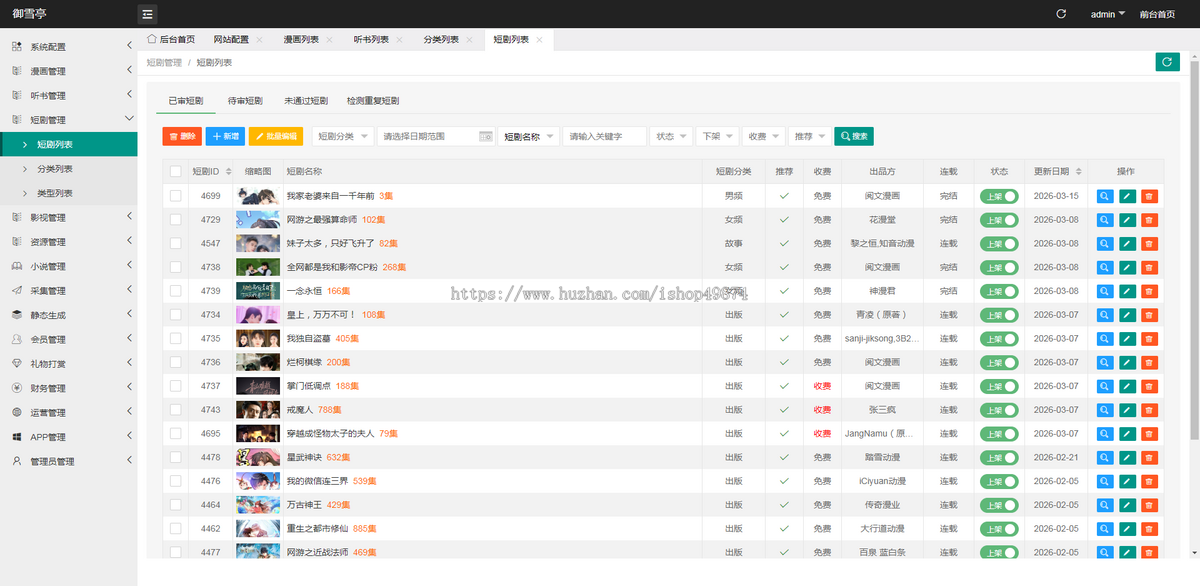Sort by 短剧ID column arrows
Image resolution: width=1200 pixels, height=586 pixels.
coord(228,172)
